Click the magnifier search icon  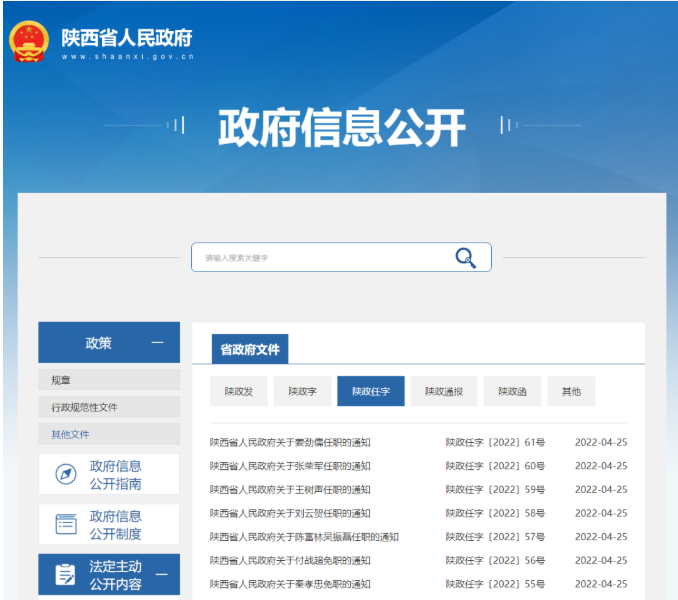tap(466, 258)
